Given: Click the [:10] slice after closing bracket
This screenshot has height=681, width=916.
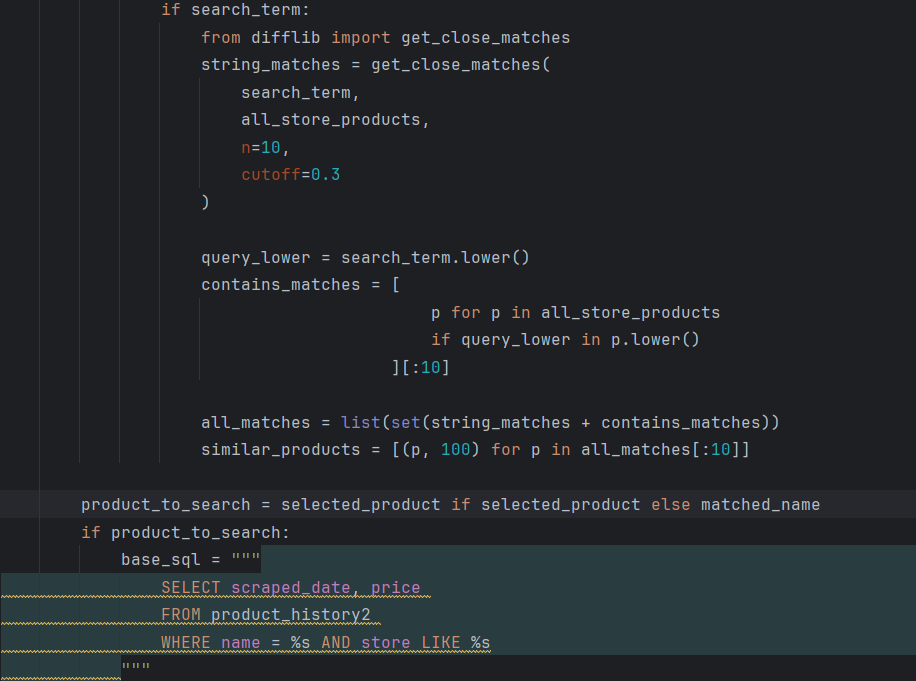Looking at the screenshot, I should pos(425,367).
